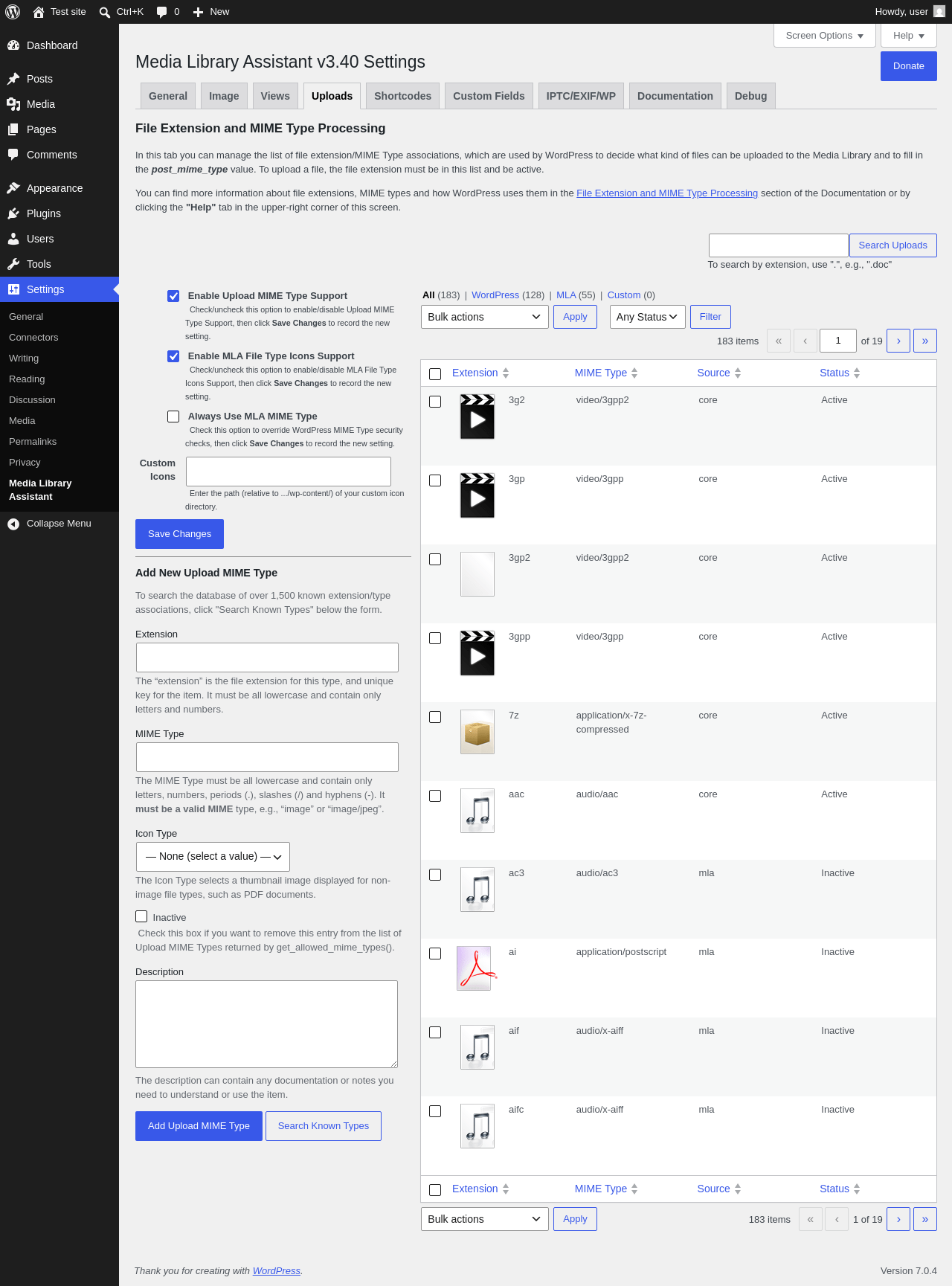Image resolution: width=952 pixels, height=1286 pixels.
Task: Expand the Screen Options panel
Action: [825, 36]
